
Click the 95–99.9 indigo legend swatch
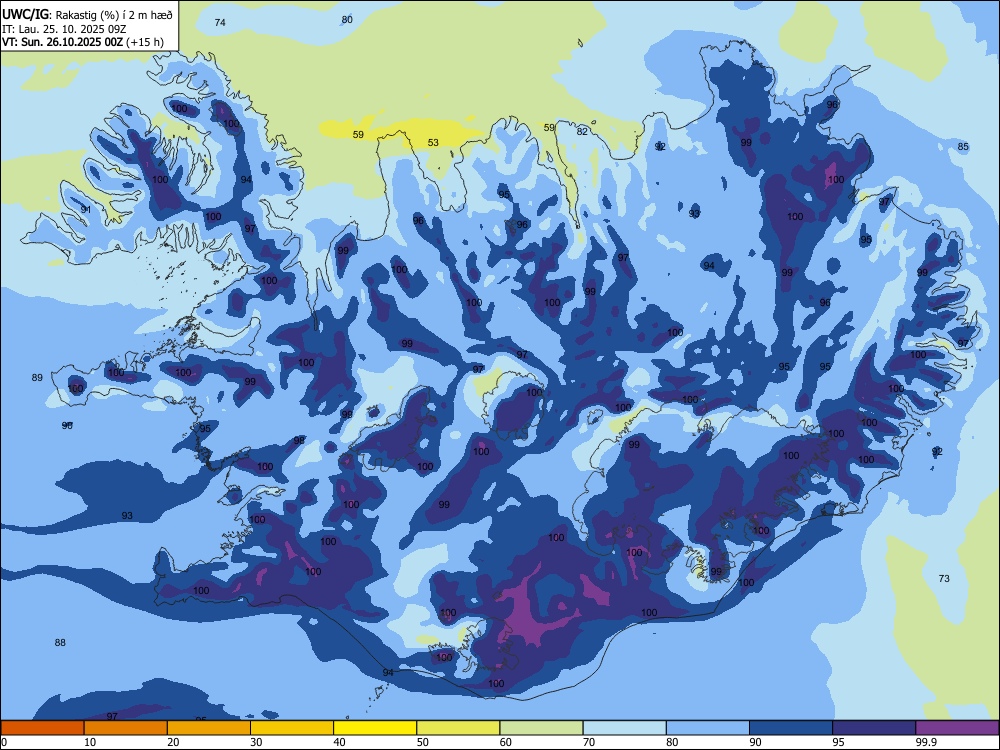click(x=874, y=728)
